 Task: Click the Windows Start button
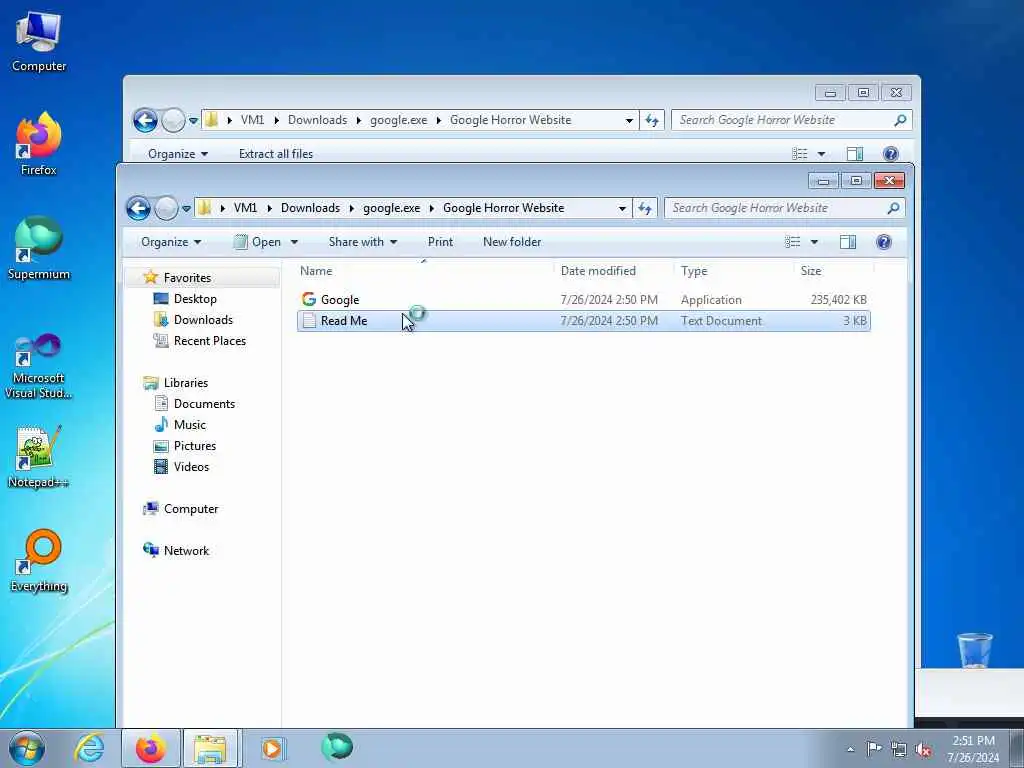(x=27, y=748)
